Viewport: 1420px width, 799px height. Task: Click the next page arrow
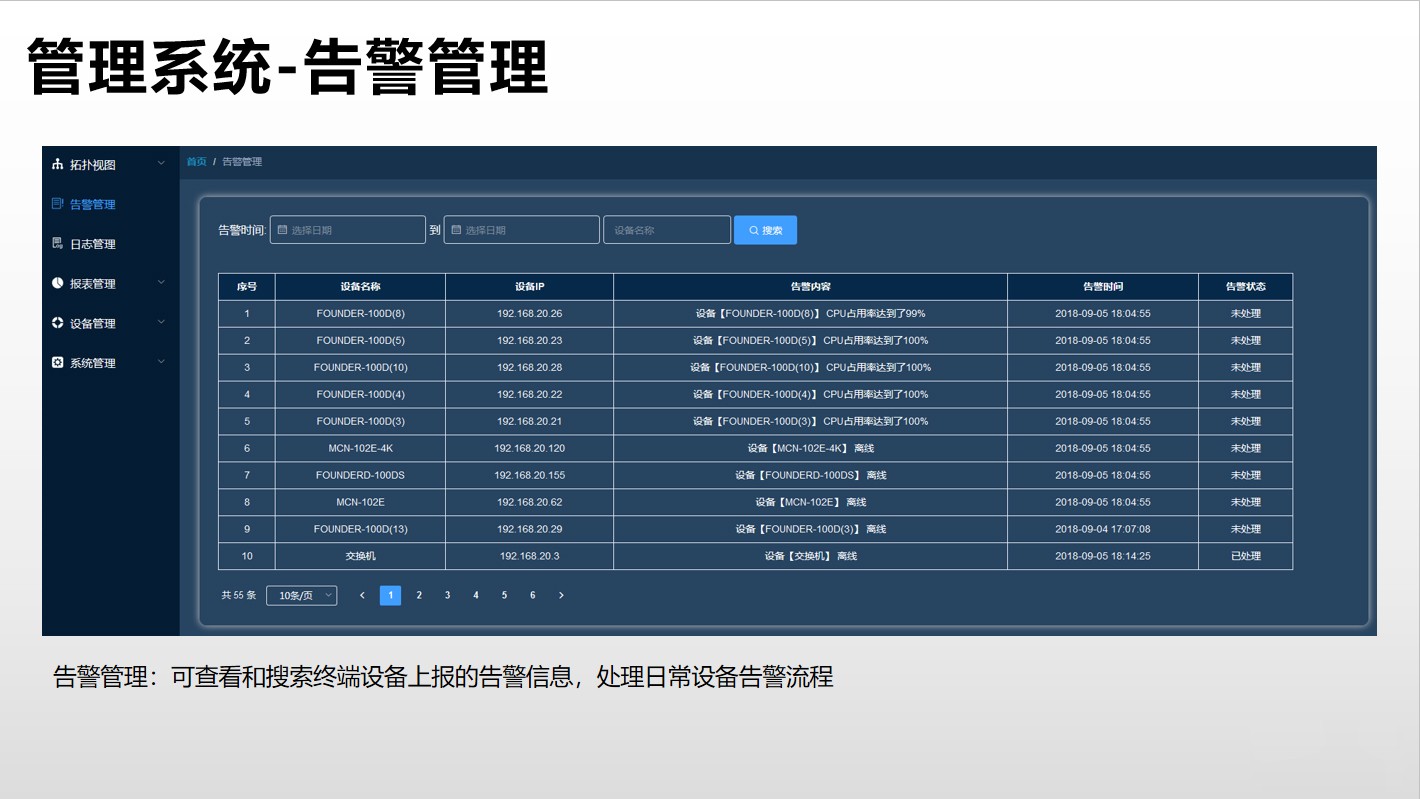[x=561, y=595]
